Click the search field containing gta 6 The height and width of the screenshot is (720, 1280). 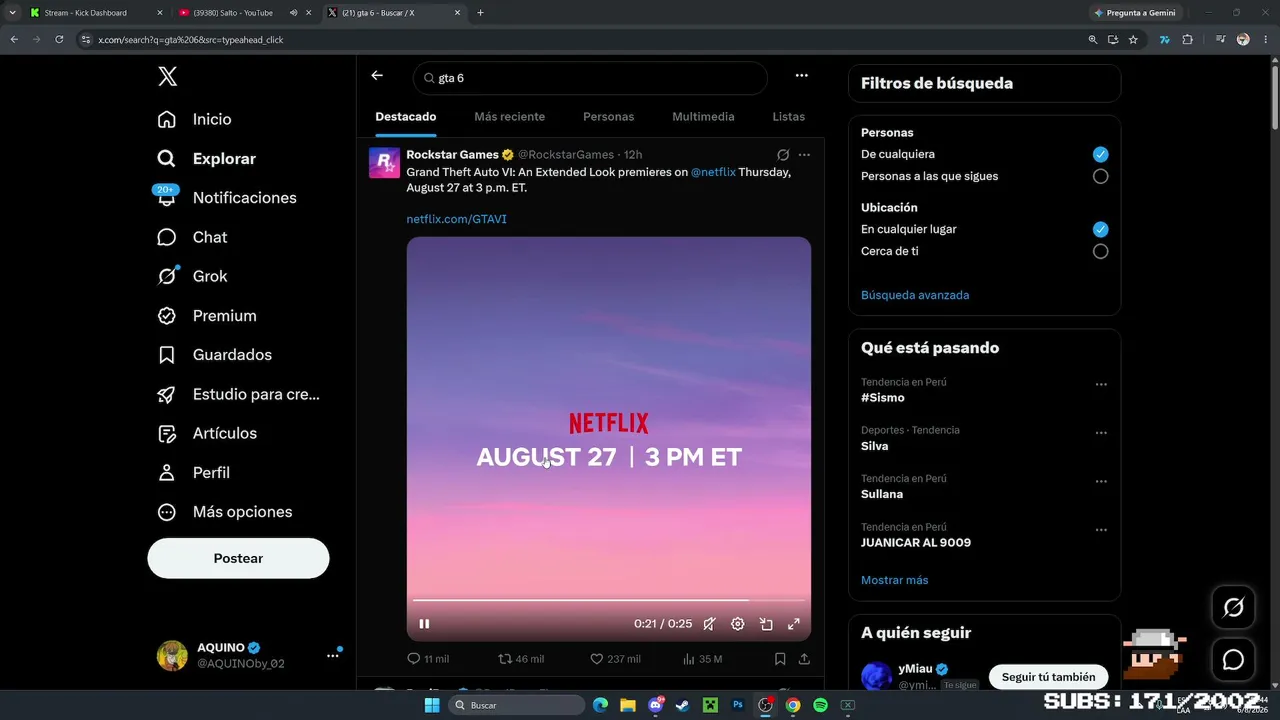(x=590, y=78)
